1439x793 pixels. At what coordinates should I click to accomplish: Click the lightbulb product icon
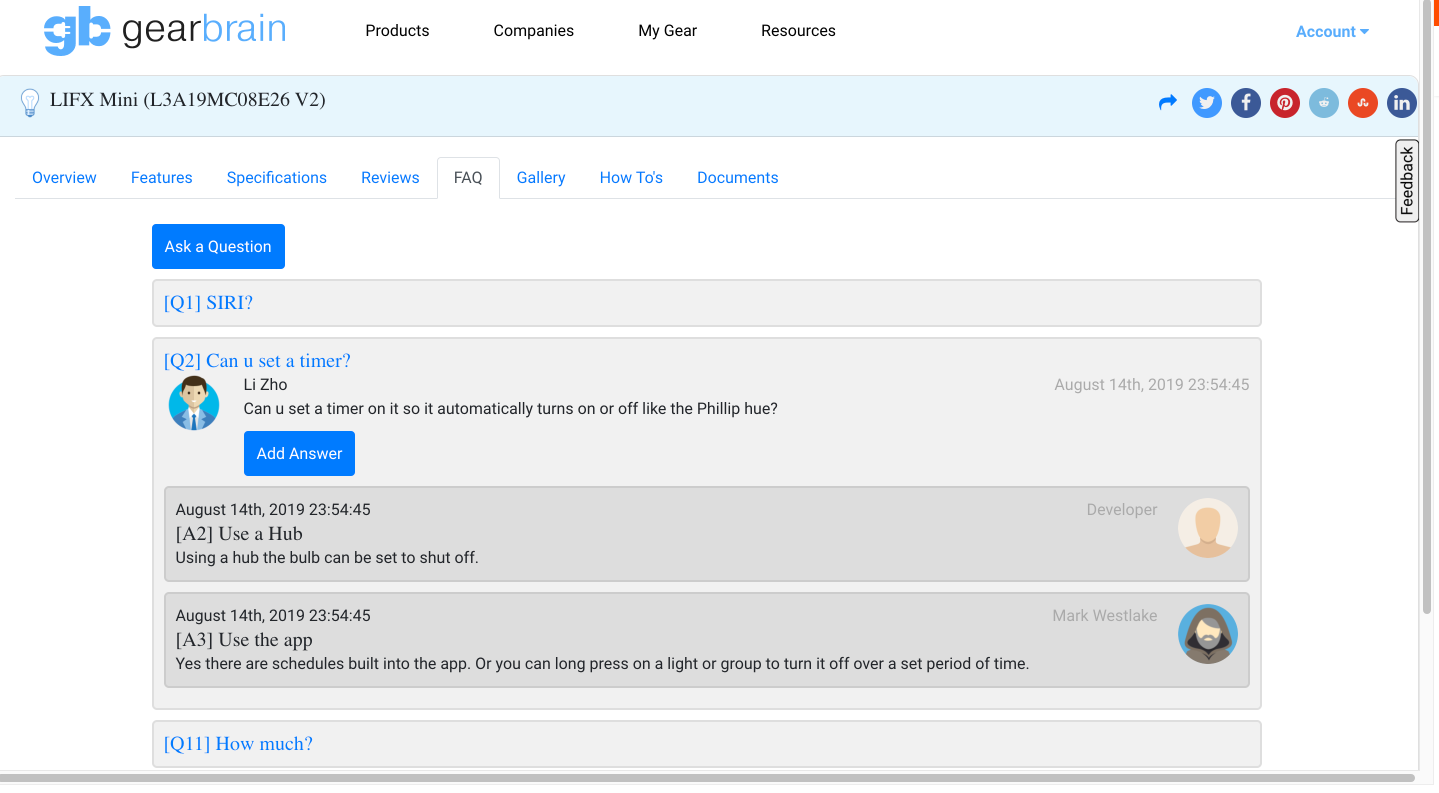pyautogui.click(x=30, y=102)
